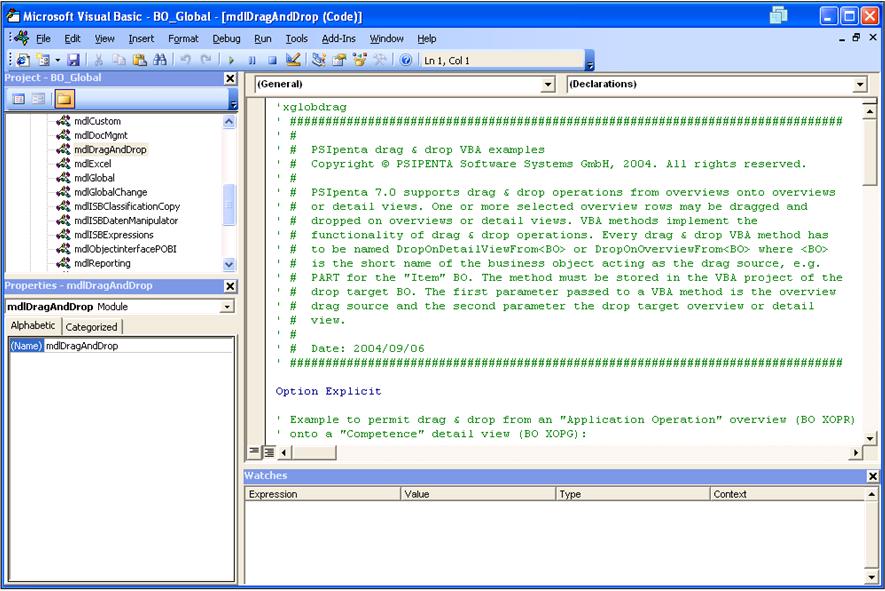Screen dimensions: 885x591
Task: Click the Expression column header in Watches
Action: (323, 494)
